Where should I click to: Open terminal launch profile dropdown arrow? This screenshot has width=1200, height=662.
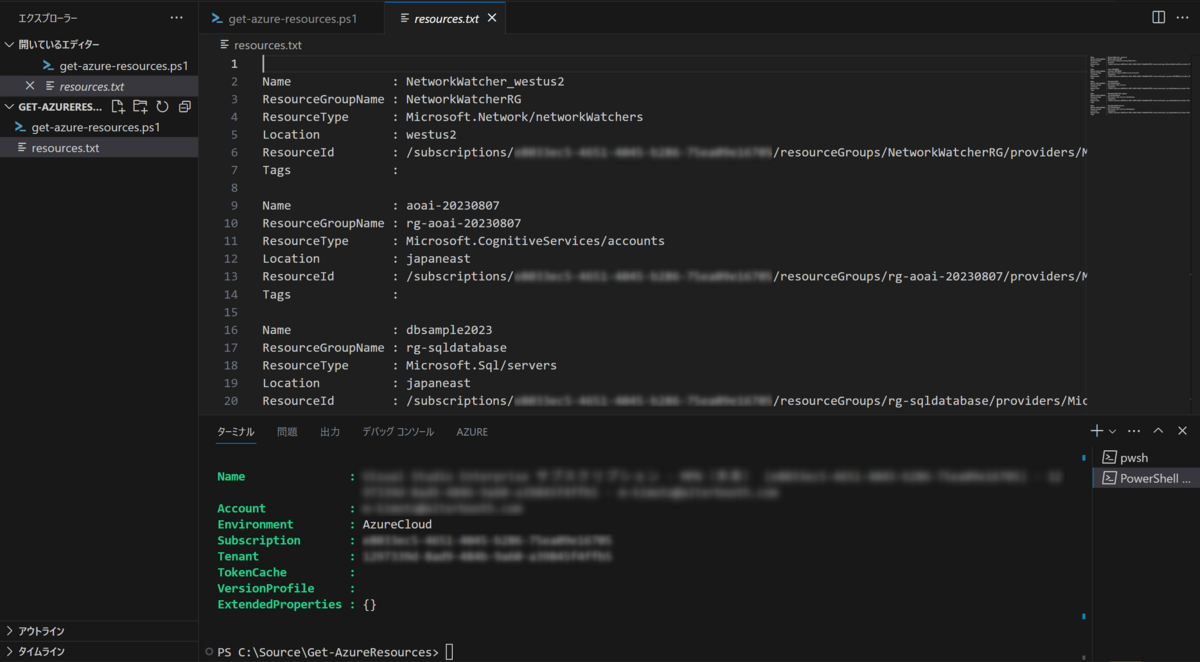(1112, 431)
